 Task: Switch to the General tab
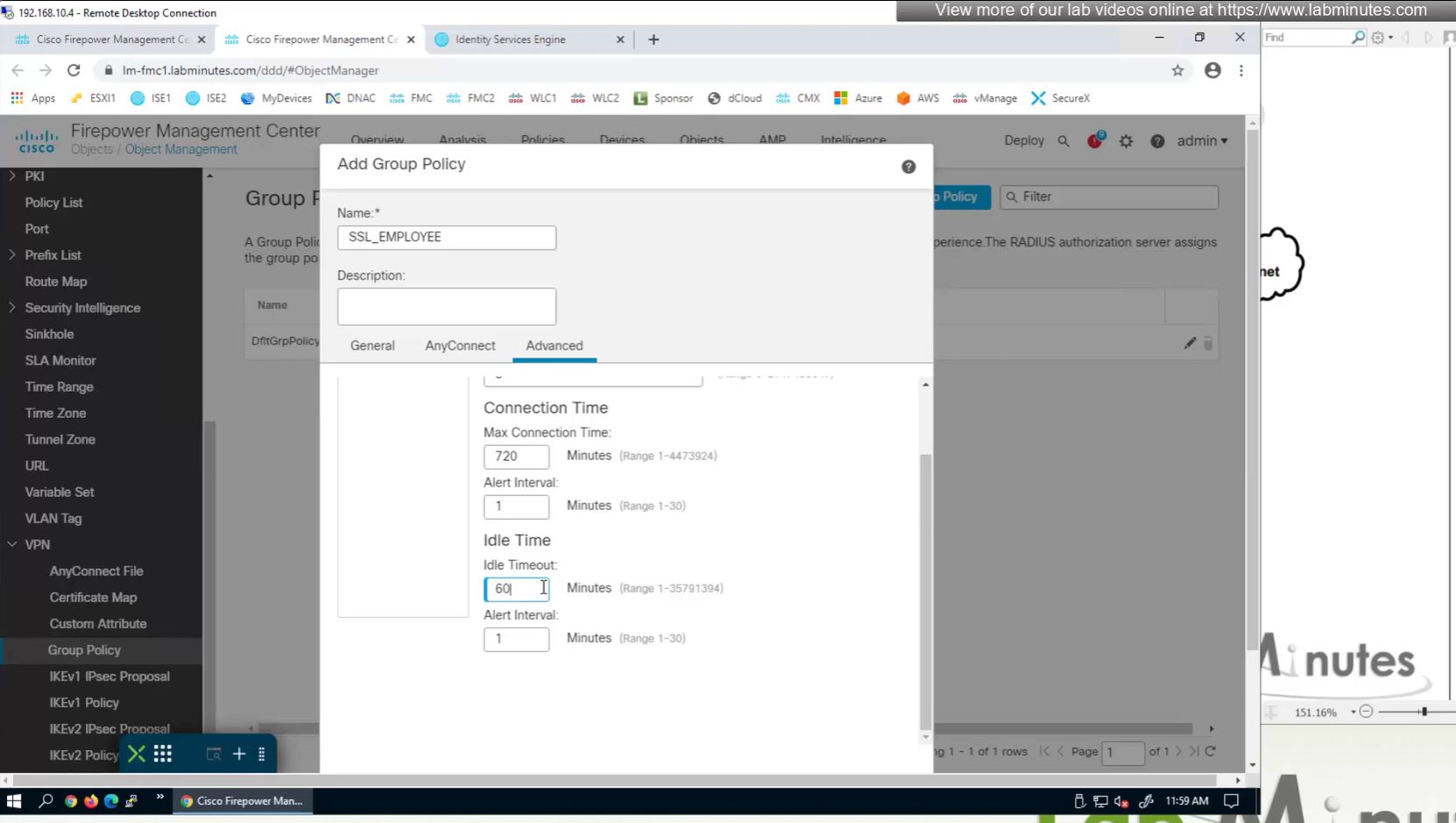coord(372,345)
